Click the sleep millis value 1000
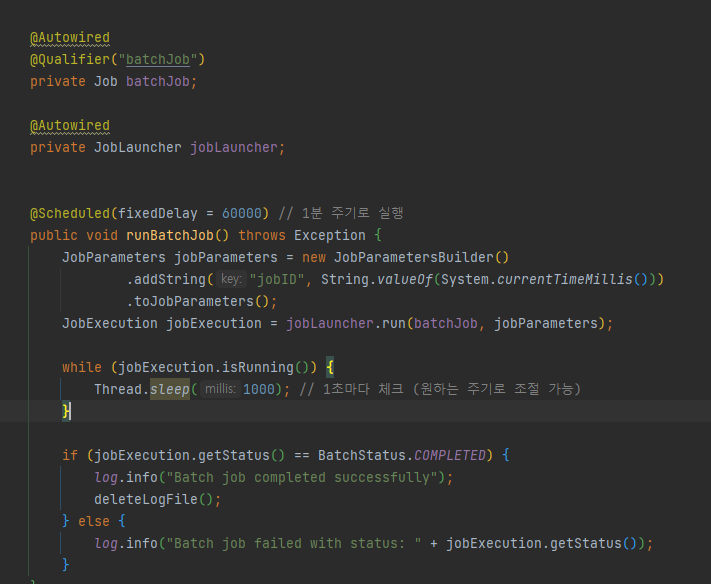The width and height of the screenshot is (711, 584). (258, 389)
